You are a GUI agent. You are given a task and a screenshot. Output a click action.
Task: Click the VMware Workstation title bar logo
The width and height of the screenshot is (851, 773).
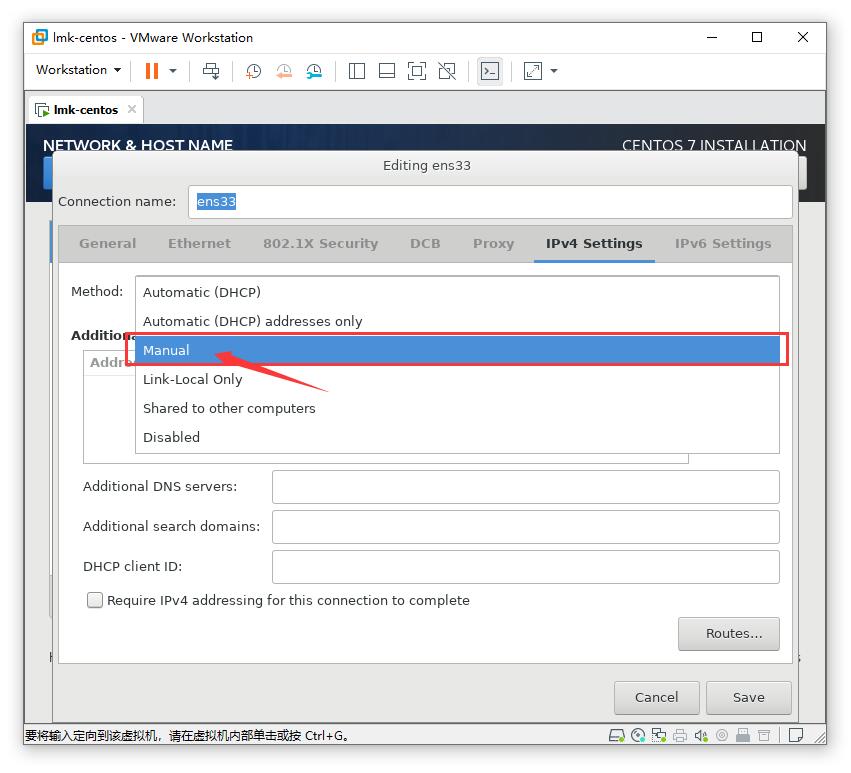coord(40,37)
